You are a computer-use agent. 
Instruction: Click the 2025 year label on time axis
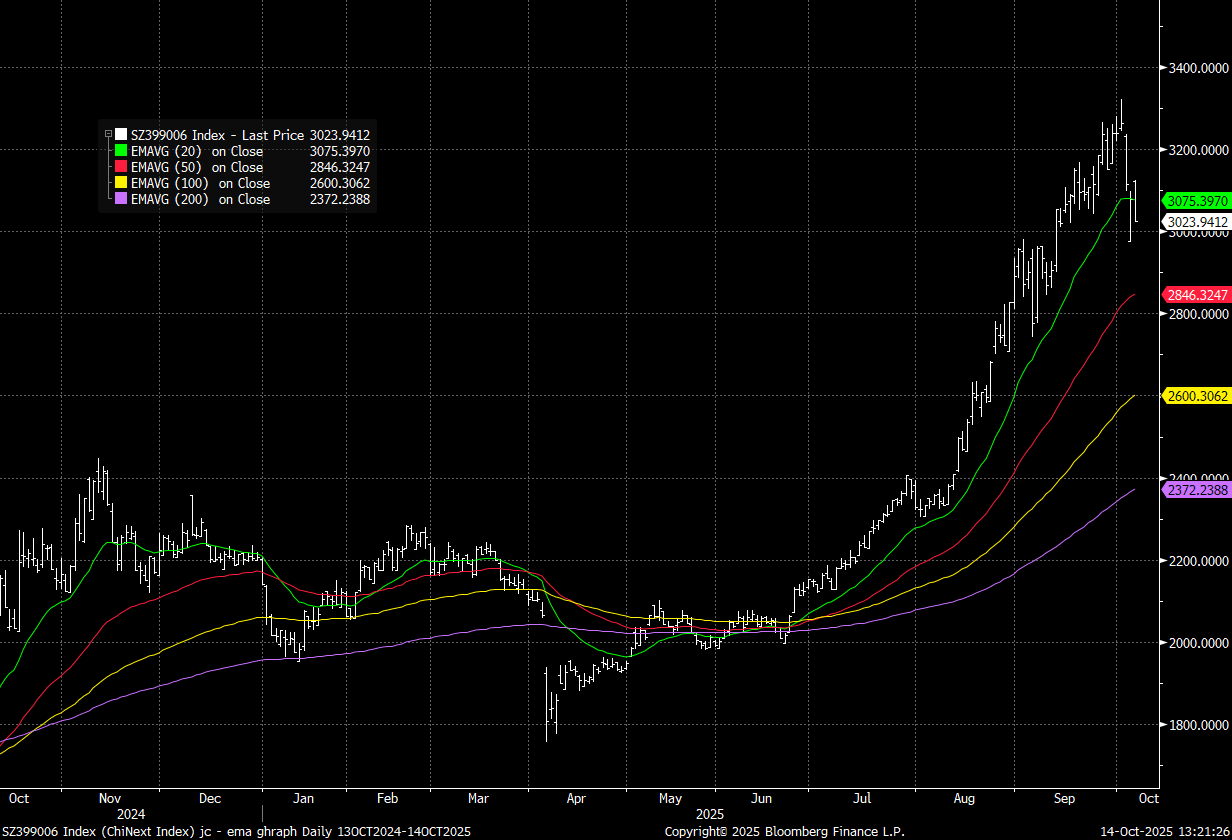pos(709,815)
